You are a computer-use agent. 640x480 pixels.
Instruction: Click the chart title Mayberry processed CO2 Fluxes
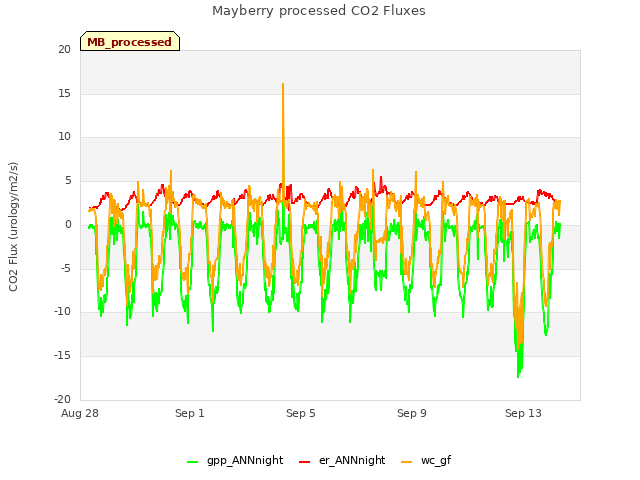(x=319, y=11)
